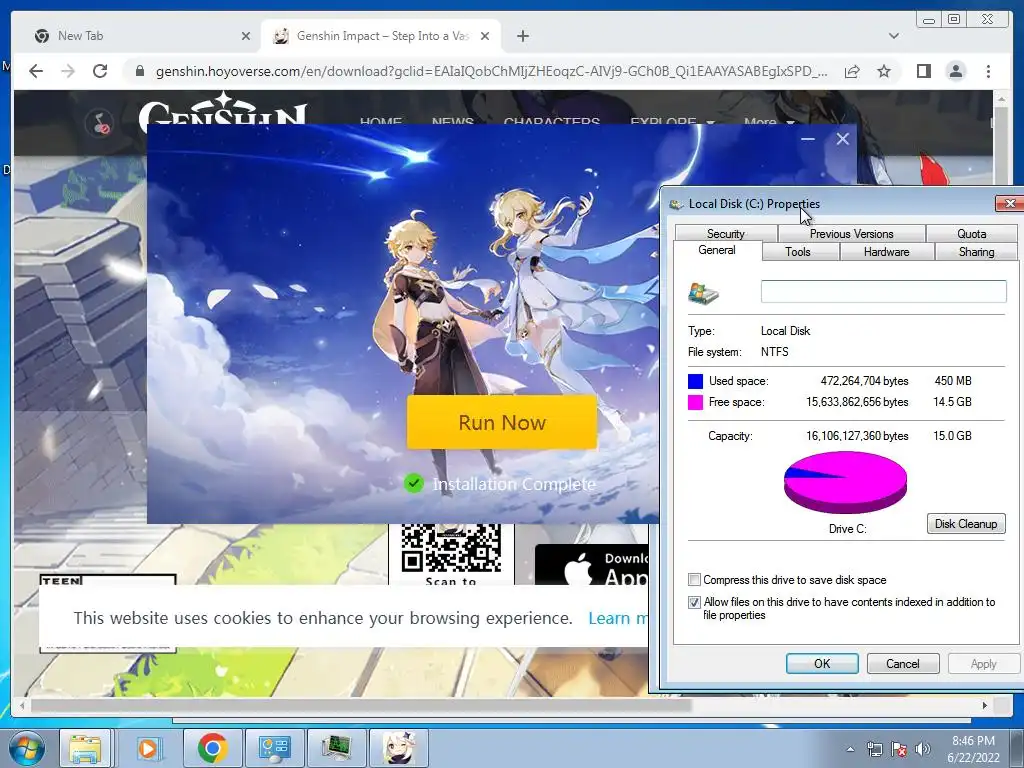Enable Compress this drive checkbox
Screen dimensions: 1024x768
click(x=694, y=580)
